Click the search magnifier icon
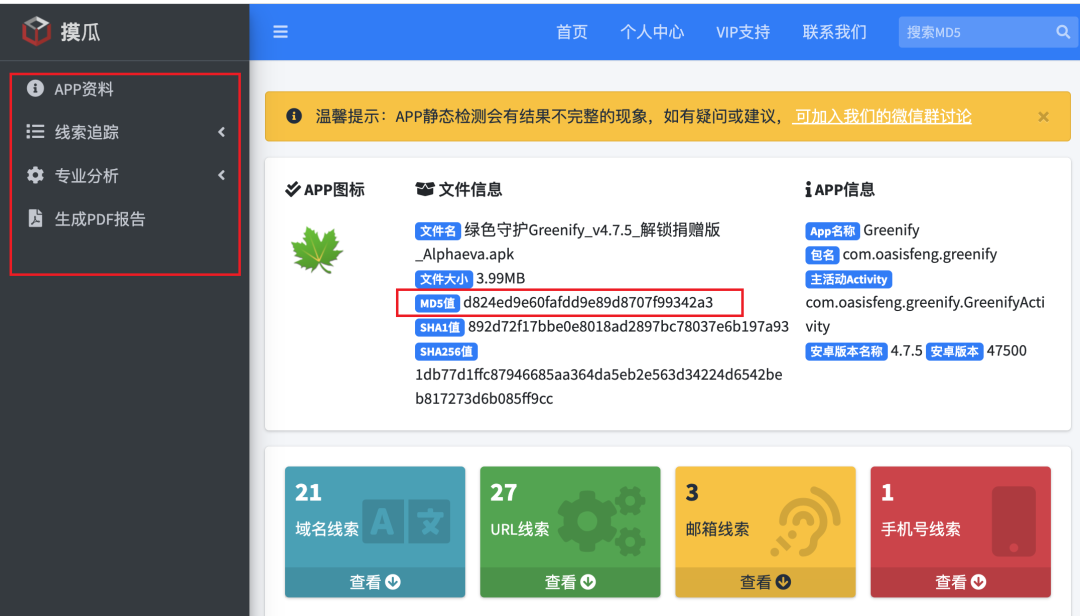 [1063, 32]
